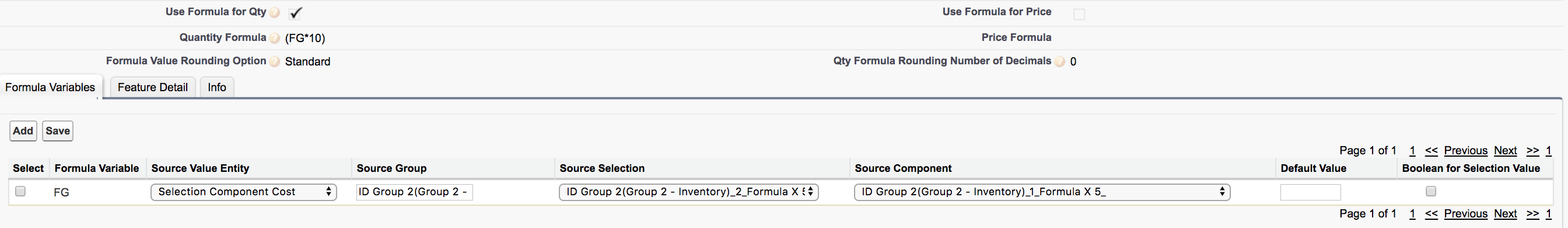Click the Save button
The height and width of the screenshot is (228, 1568).
[x=58, y=131]
